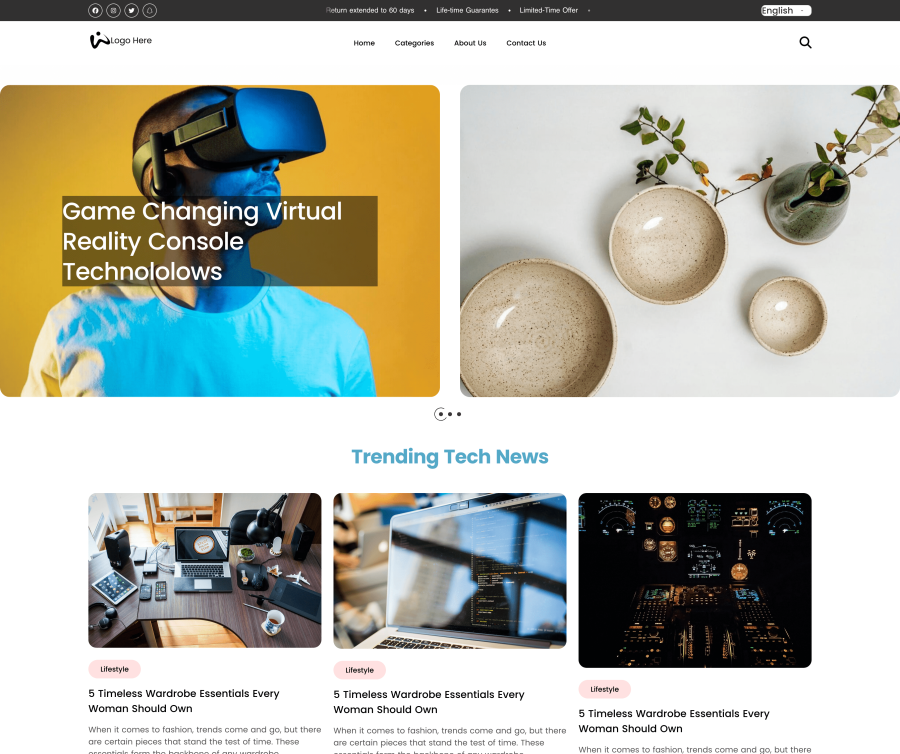Open the About Us page
The image size is (900, 754).
[470, 43]
